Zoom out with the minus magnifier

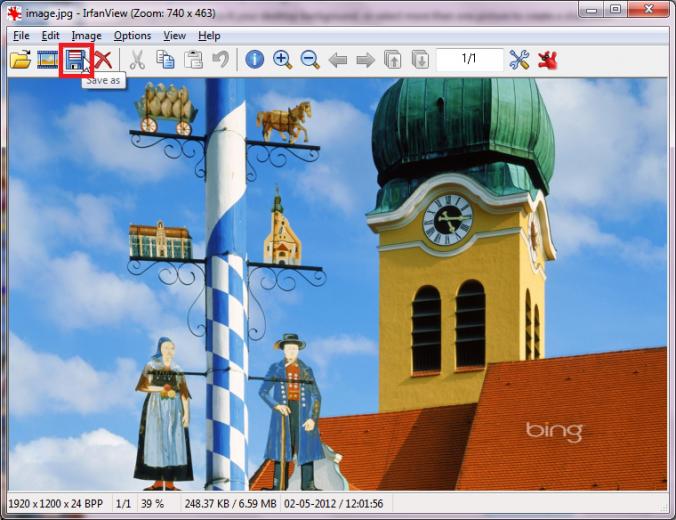pos(310,60)
